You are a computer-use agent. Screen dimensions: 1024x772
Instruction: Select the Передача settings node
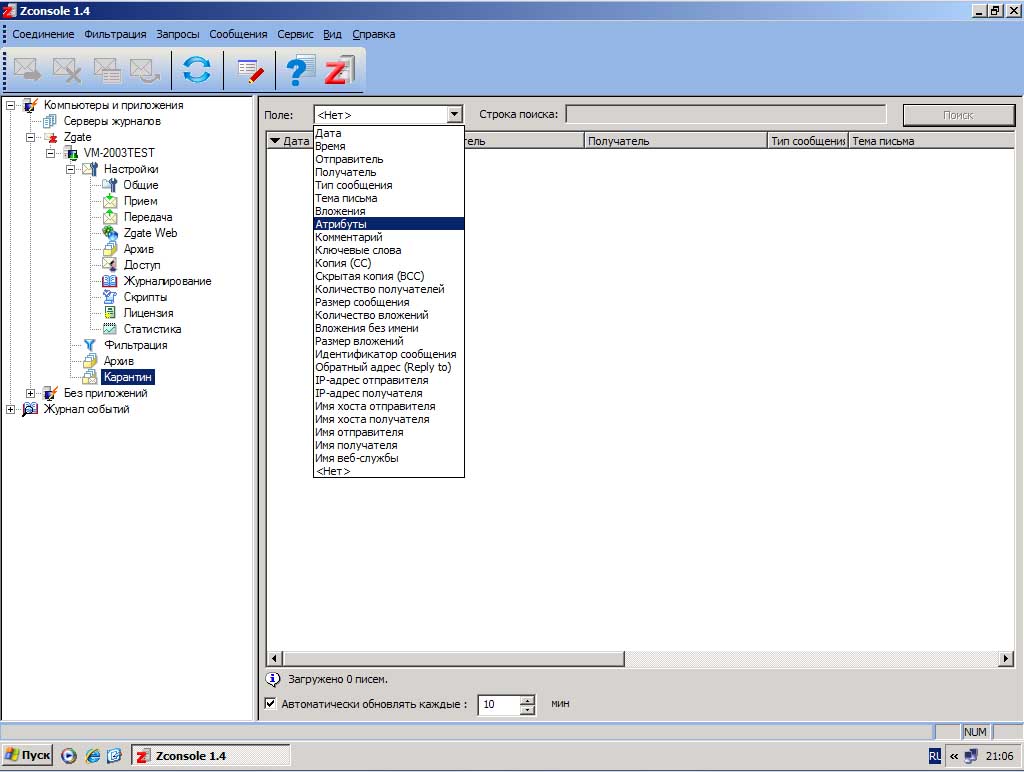tap(148, 217)
